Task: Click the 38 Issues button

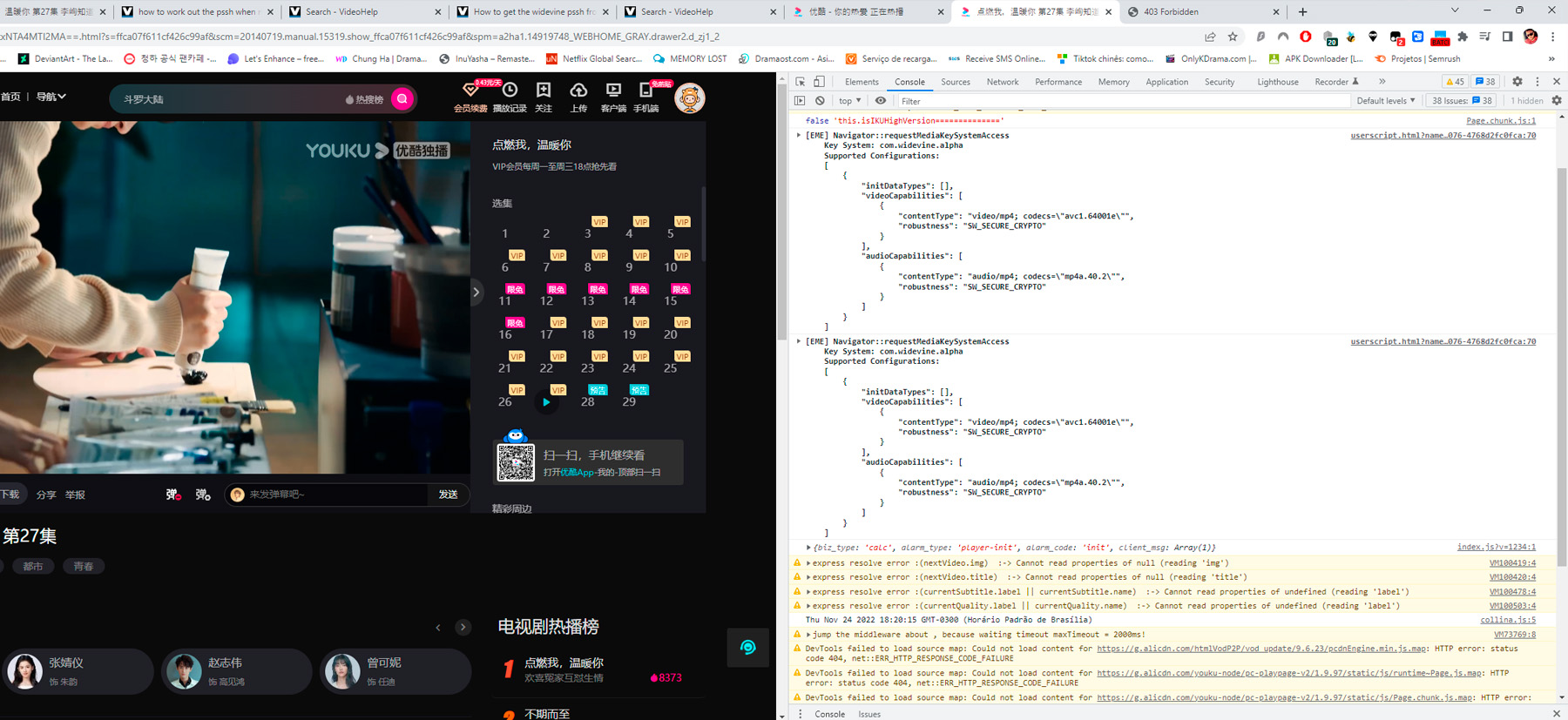Action: (1463, 101)
